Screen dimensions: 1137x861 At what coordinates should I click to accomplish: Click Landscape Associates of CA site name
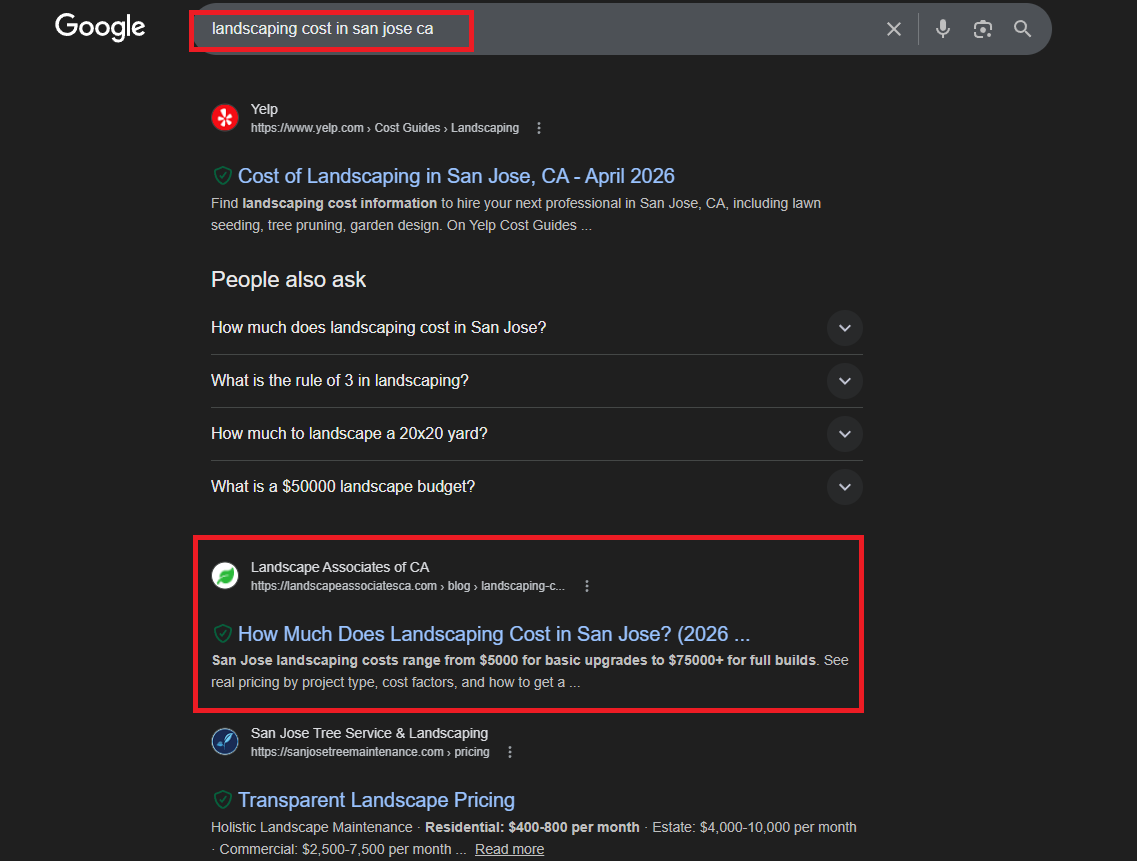[x=340, y=567]
